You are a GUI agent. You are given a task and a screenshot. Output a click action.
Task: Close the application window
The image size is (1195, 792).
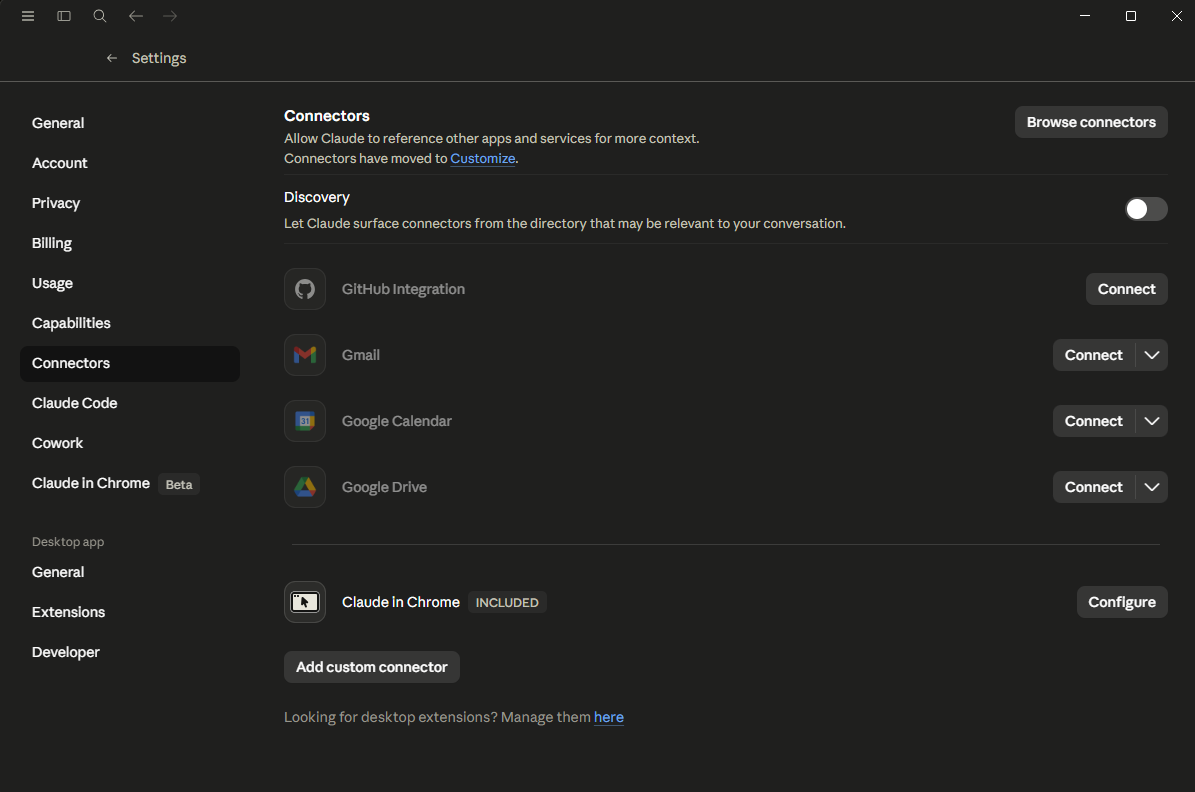point(1177,16)
